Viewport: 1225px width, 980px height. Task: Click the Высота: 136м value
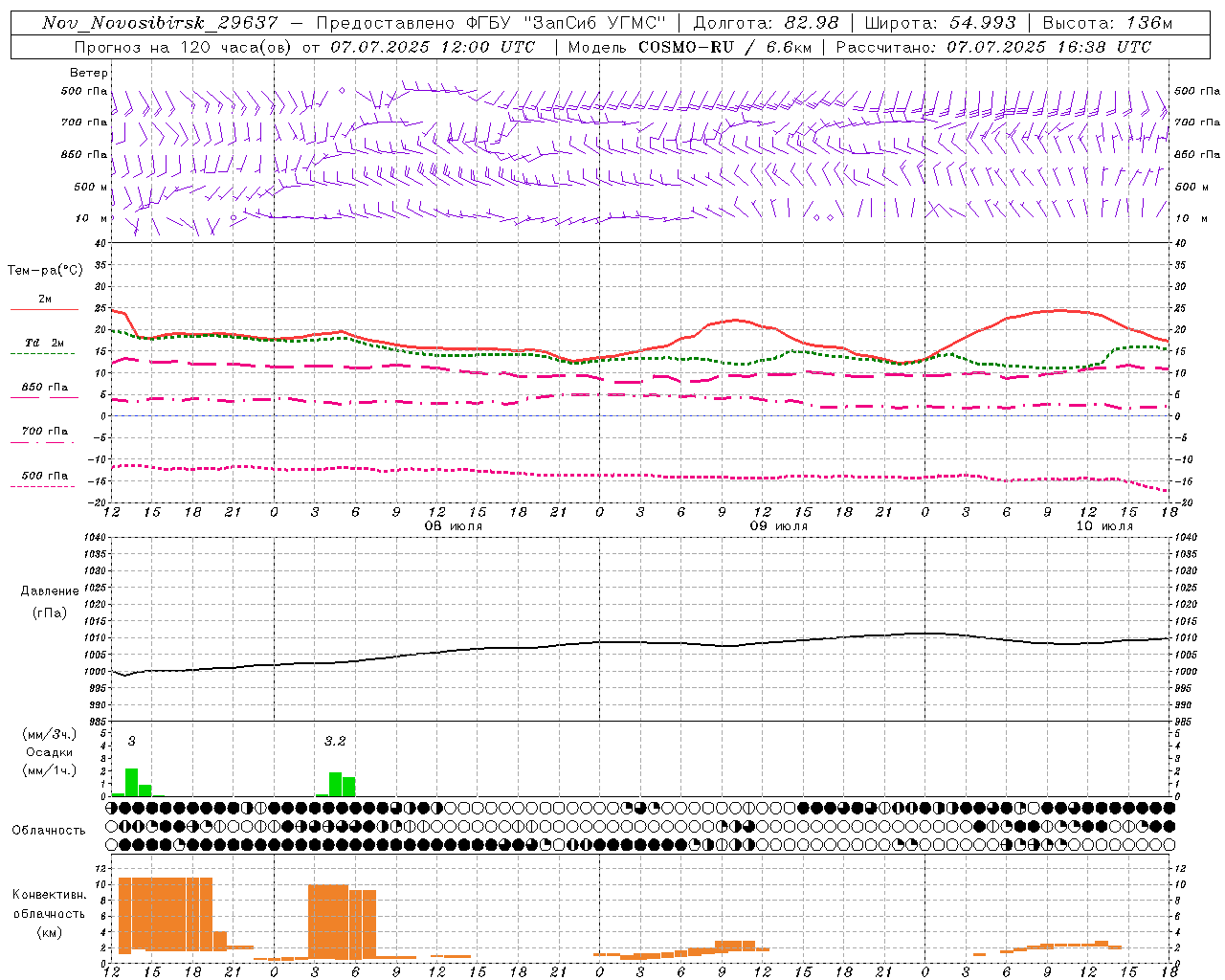point(1107,23)
